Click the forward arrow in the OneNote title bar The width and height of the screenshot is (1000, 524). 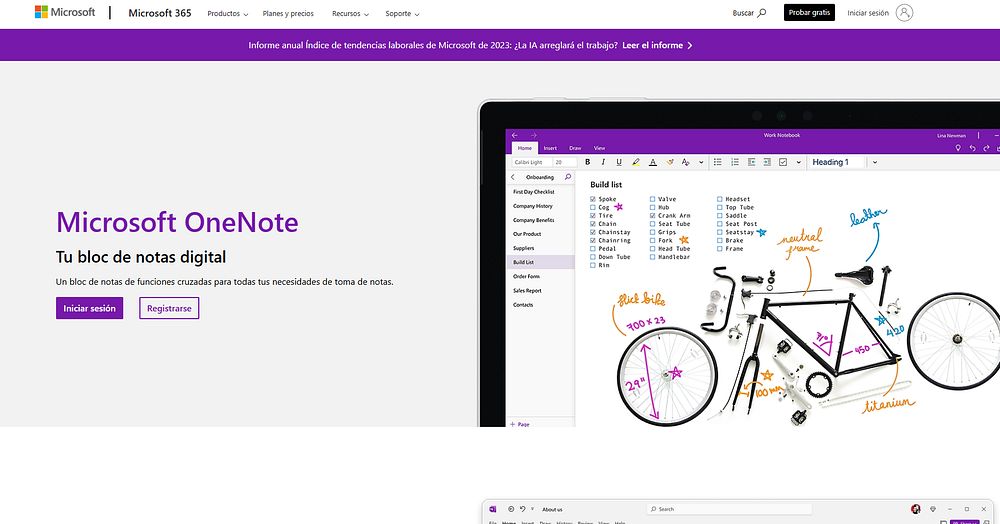(534, 135)
